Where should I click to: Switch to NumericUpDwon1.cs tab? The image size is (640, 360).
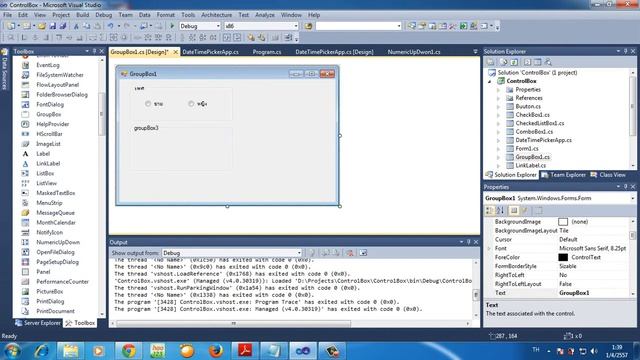[x=414, y=52]
